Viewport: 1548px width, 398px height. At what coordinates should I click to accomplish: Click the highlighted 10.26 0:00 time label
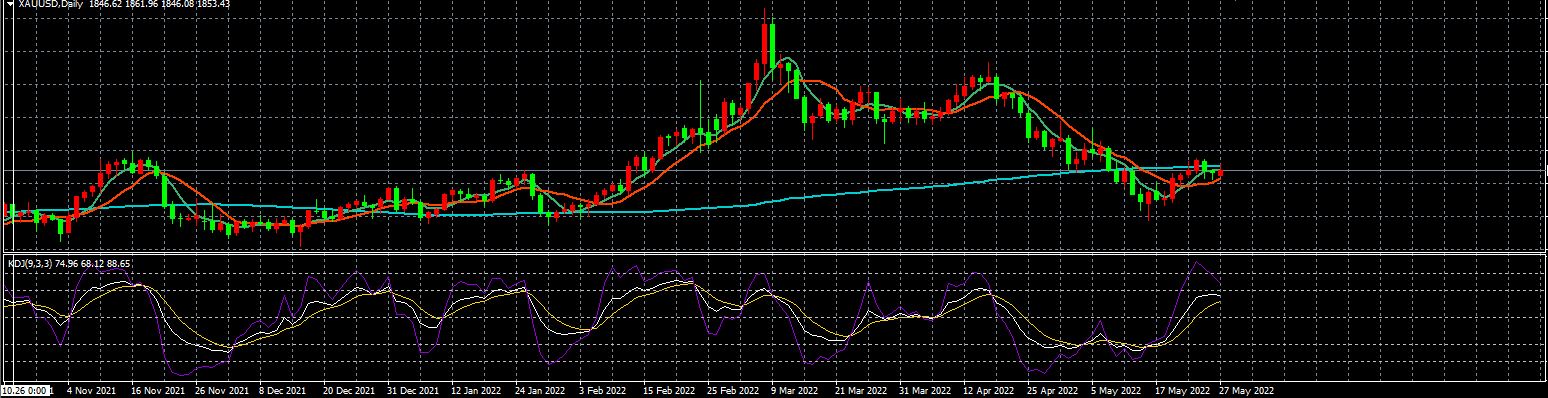click(x=25, y=391)
